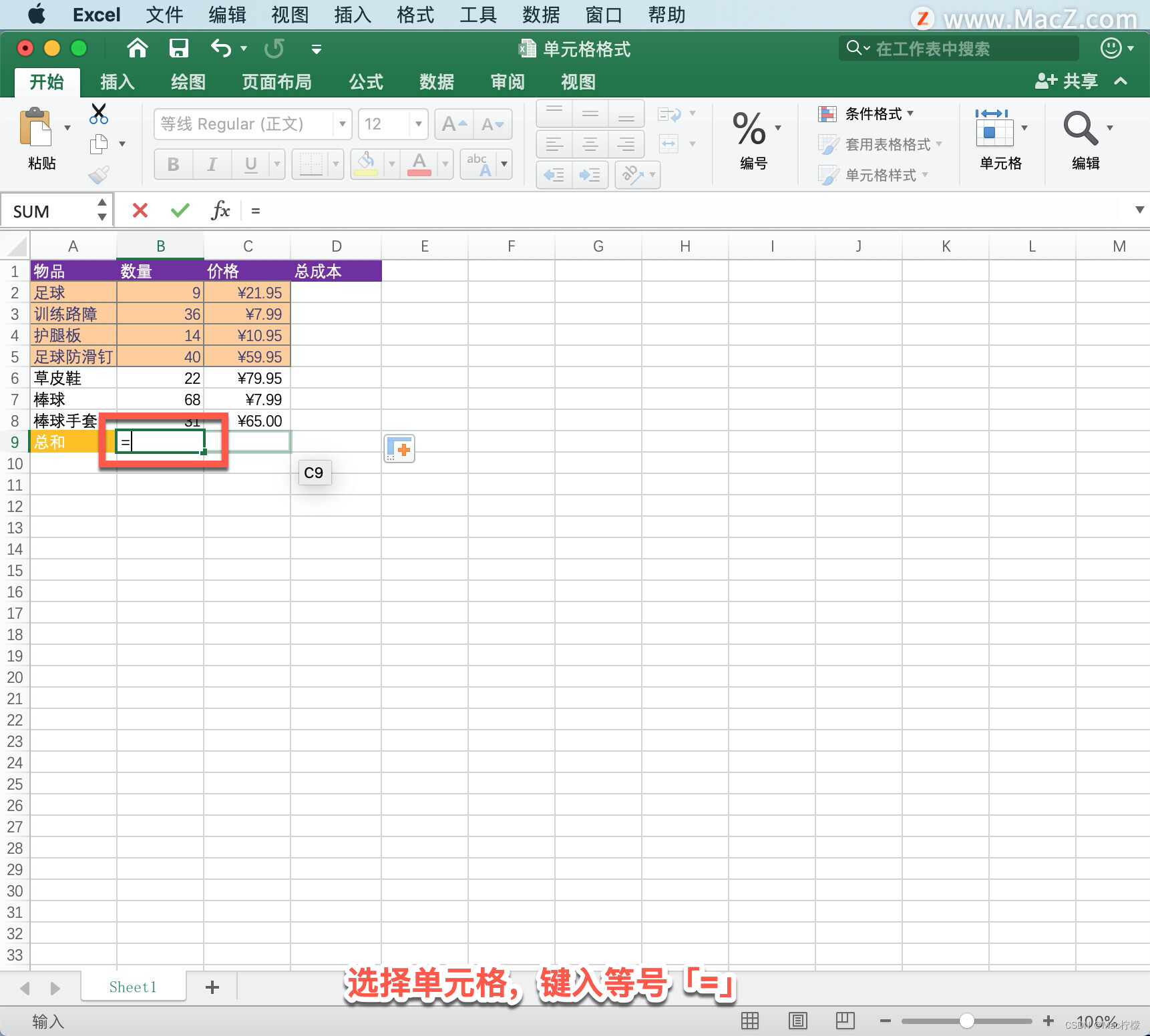The width and height of the screenshot is (1150, 1036).
Task: Open quick access toolbar customize arrow
Action: click(317, 49)
